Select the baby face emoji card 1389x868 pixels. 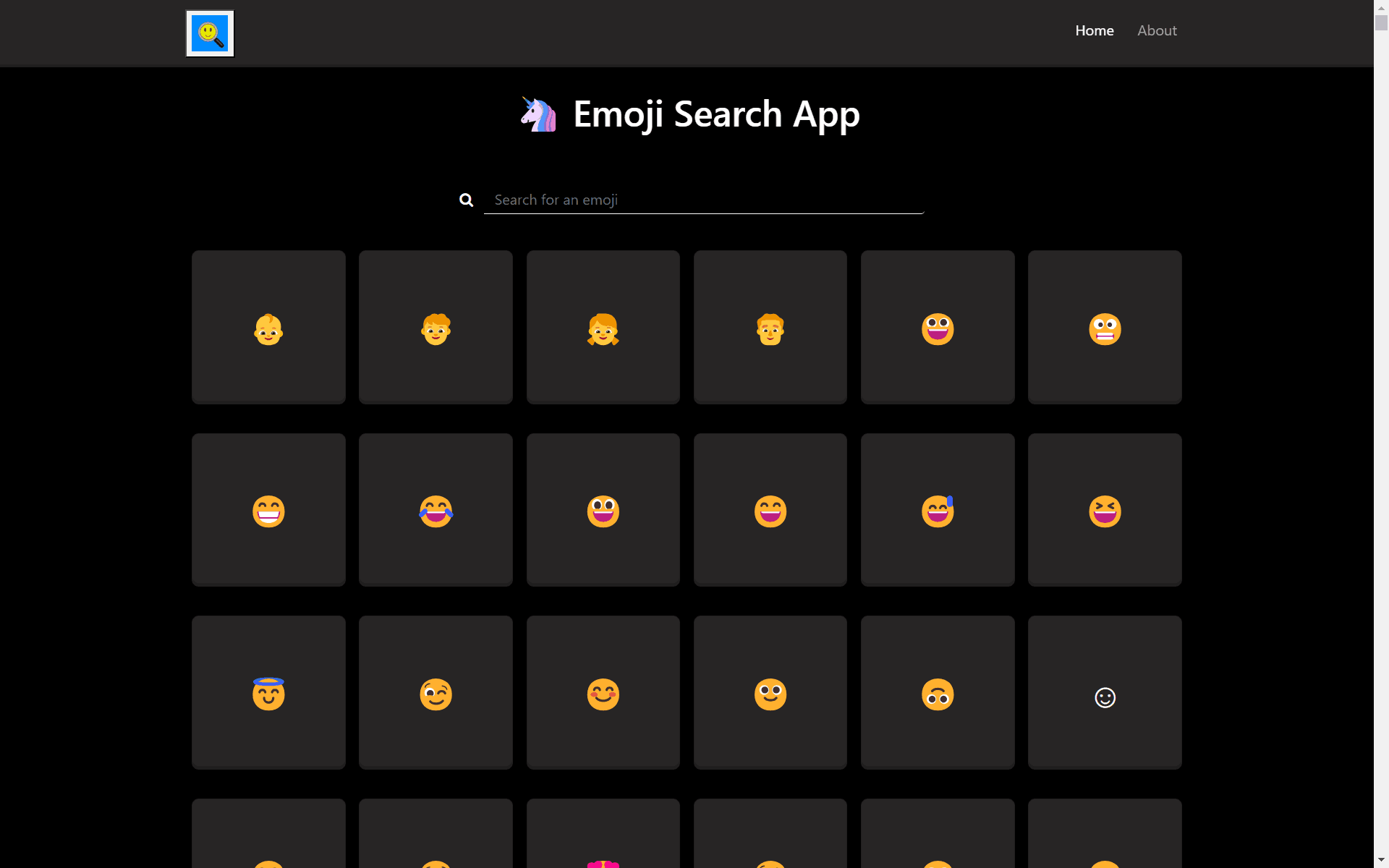point(268,327)
